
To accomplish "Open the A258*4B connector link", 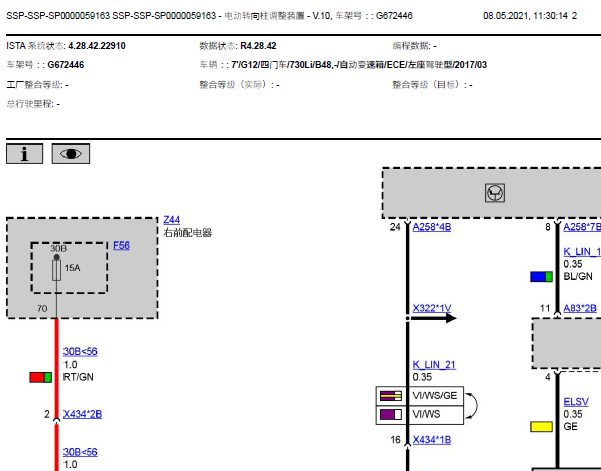I will tap(432, 227).
